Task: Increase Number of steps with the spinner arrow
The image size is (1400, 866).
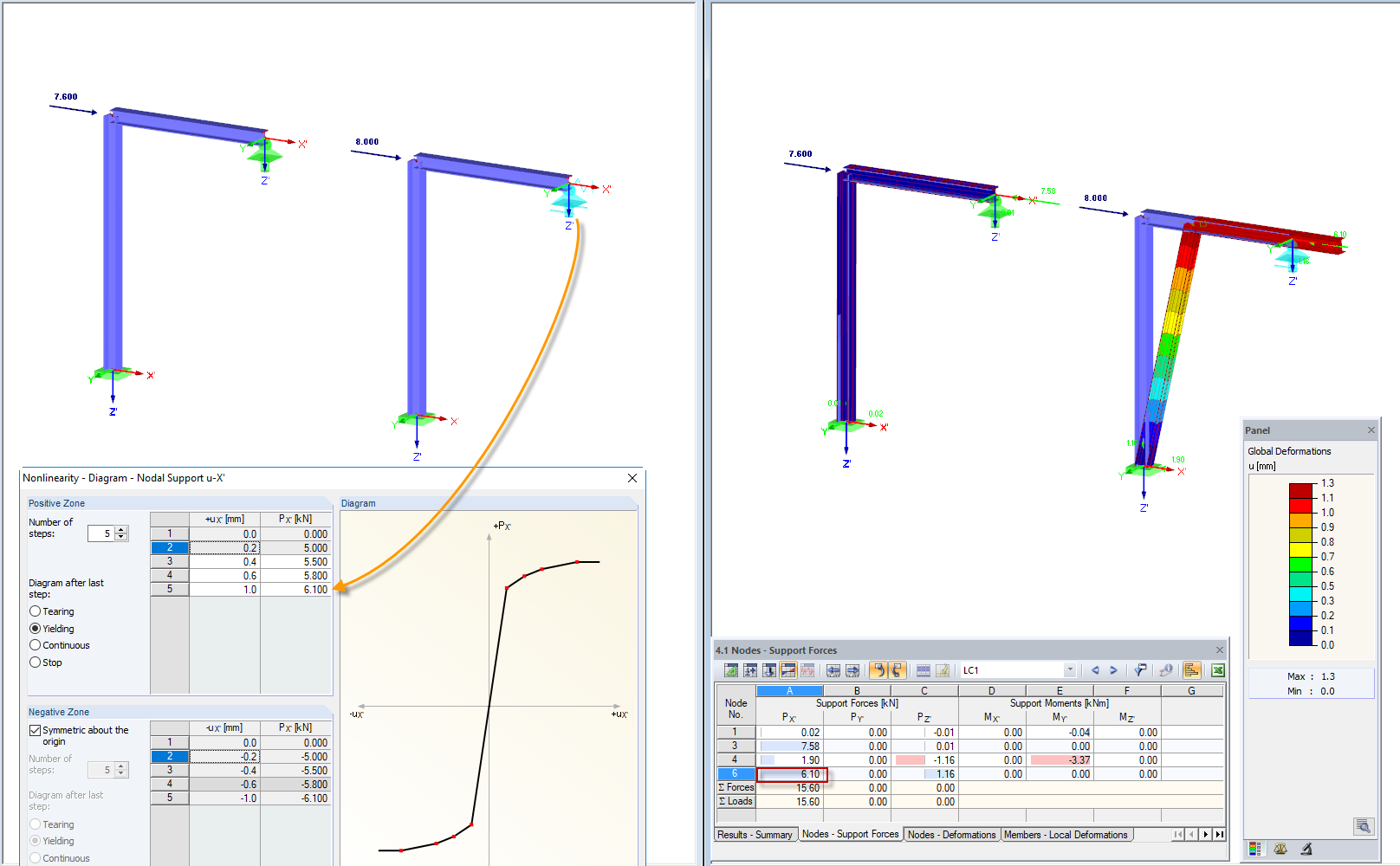Action: 122,529
